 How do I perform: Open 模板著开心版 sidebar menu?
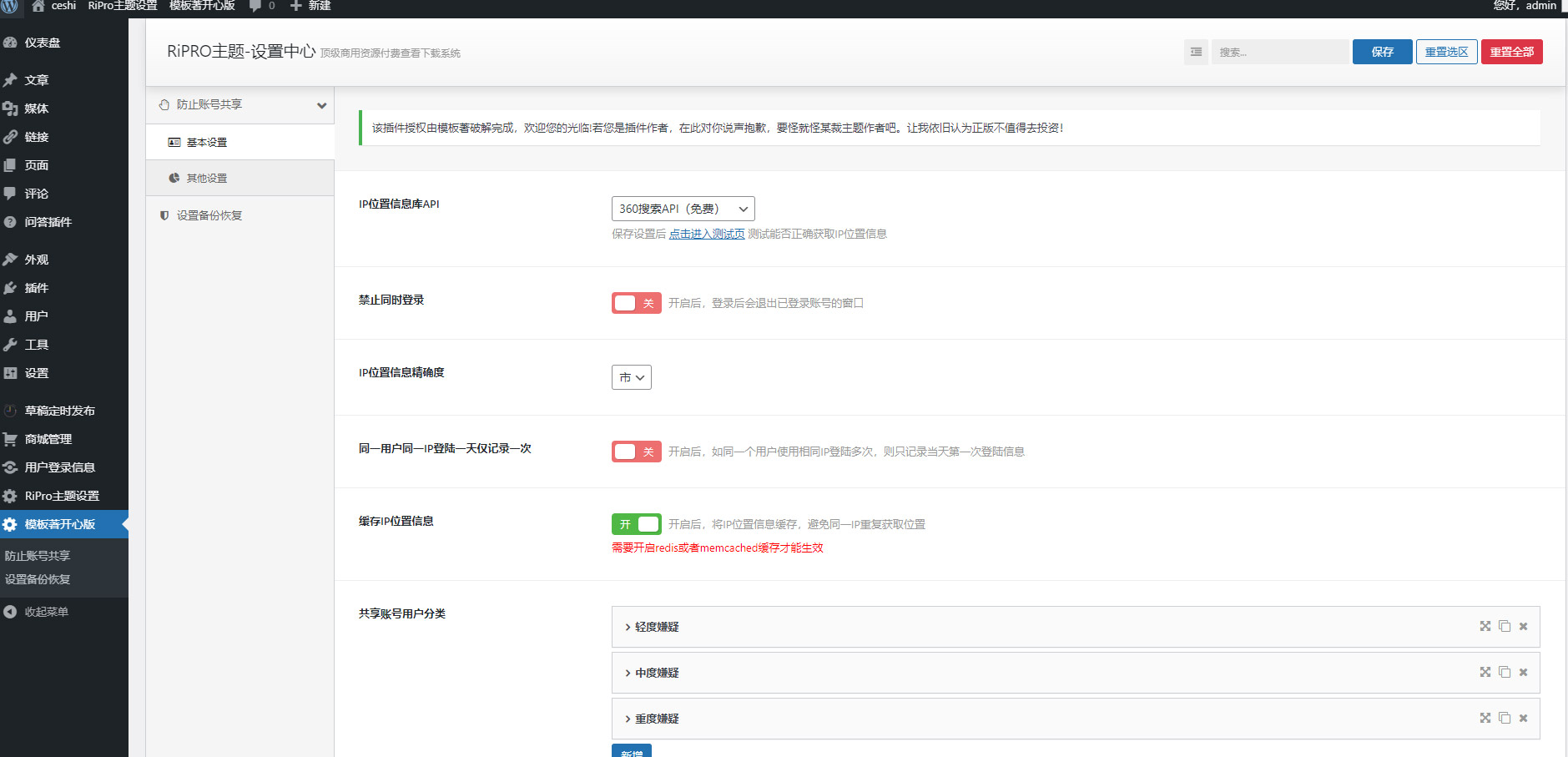(x=64, y=524)
